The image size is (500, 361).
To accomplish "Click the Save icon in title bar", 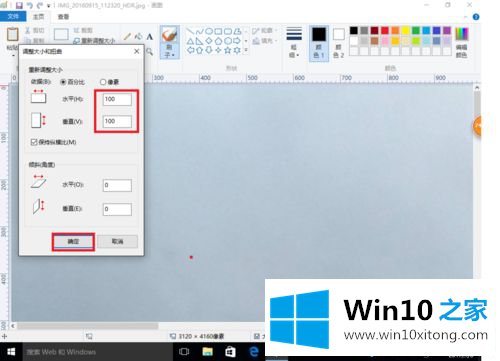I will (19, 5).
